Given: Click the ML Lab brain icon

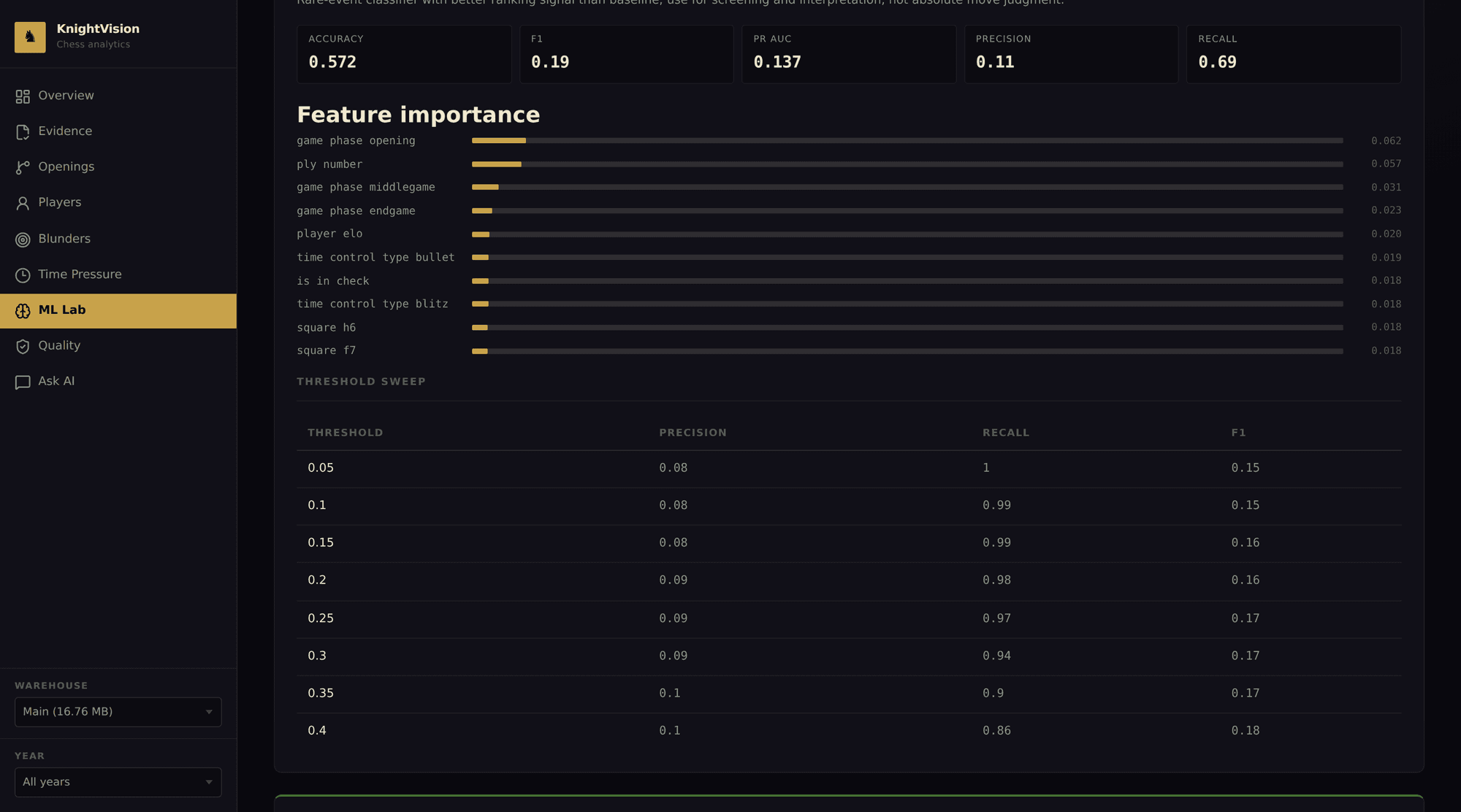Looking at the screenshot, I should click(x=23, y=311).
